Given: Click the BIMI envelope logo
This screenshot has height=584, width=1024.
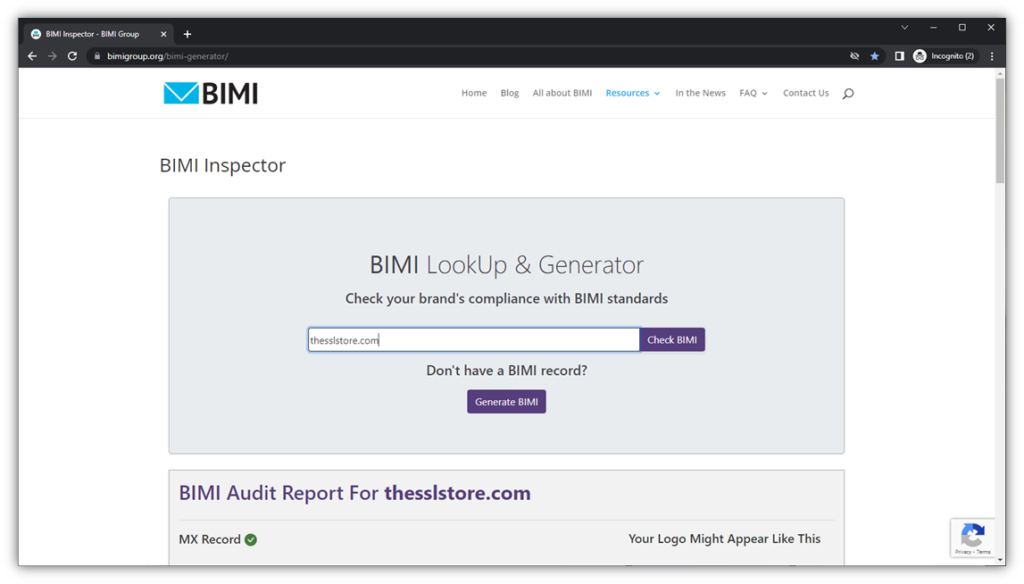Looking at the screenshot, I should [210, 93].
